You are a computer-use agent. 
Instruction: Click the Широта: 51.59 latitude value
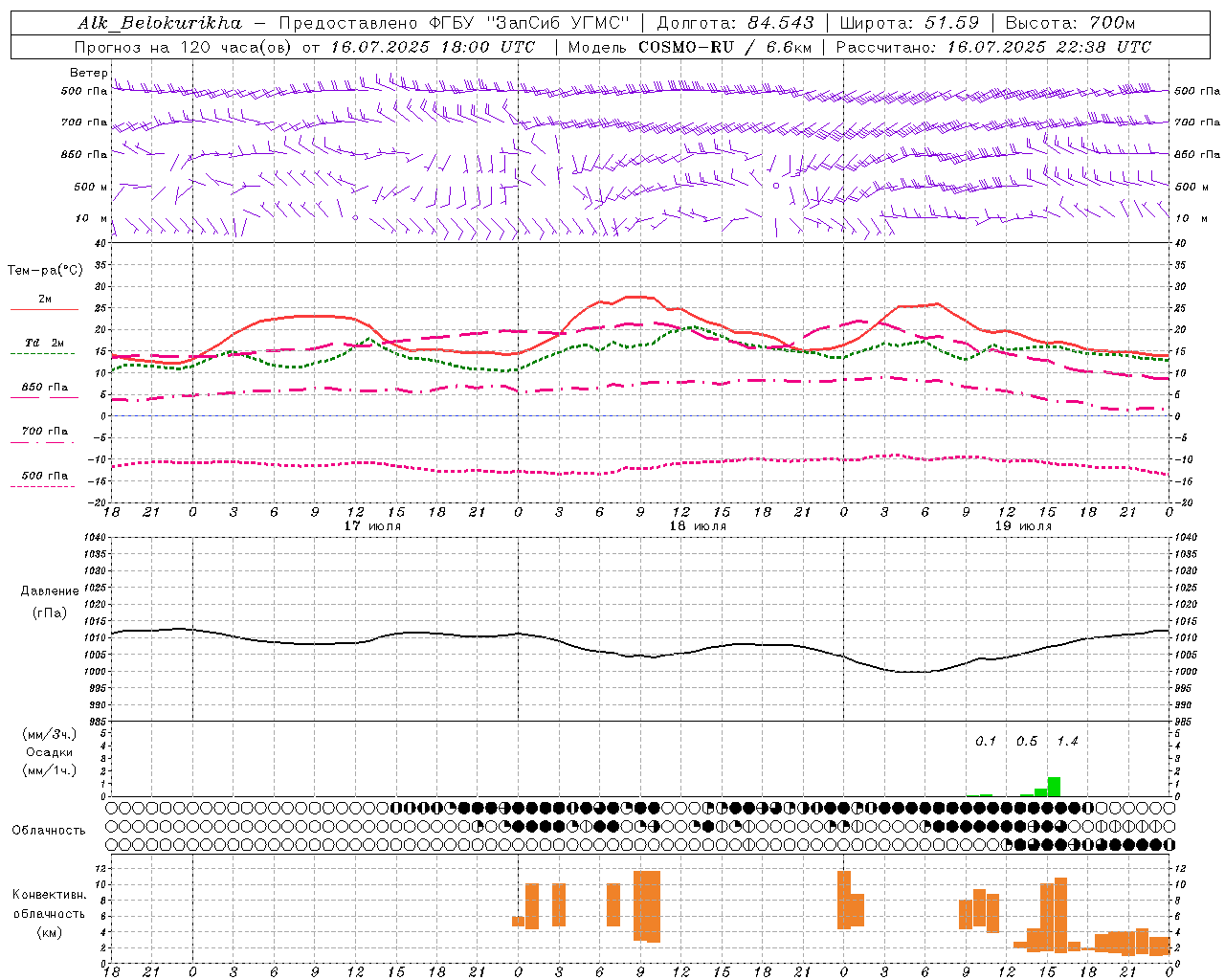coord(910,23)
